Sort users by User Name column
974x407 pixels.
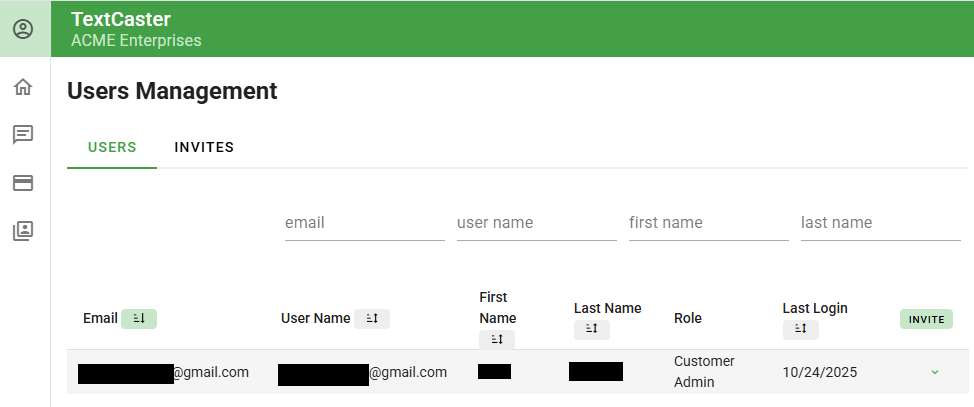pos(372,318)
